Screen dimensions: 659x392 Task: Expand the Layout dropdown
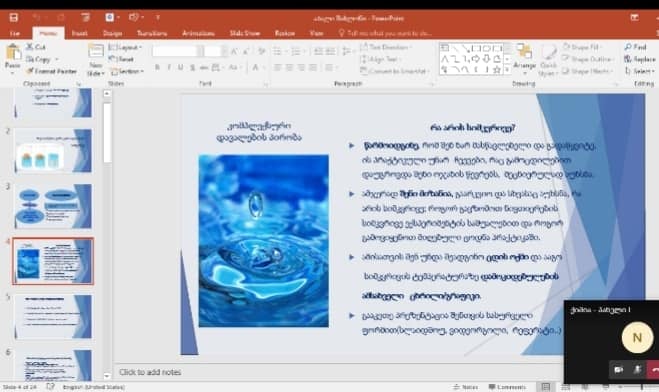click(125, 47)
